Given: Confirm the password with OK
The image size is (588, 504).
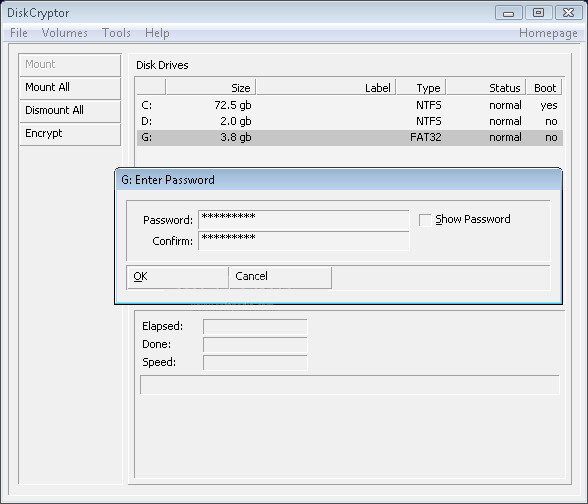Looking at the screenshot, I should 177,277.
